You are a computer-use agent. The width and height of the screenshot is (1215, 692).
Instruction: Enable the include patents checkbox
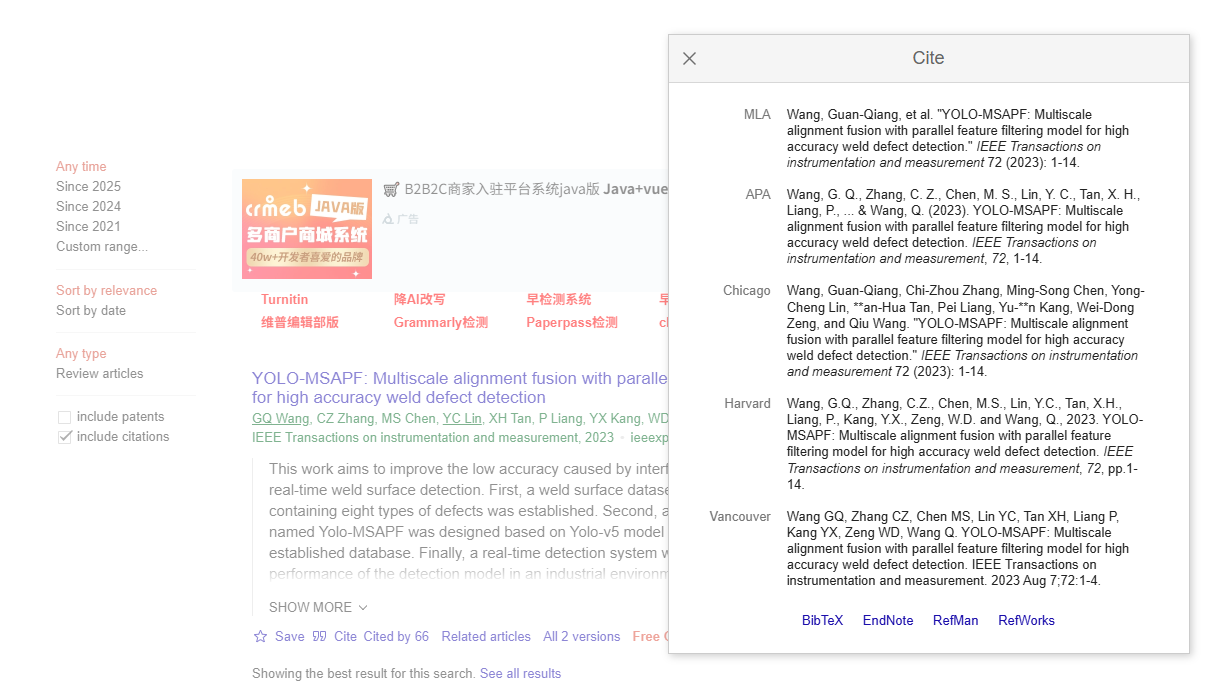tap(65, 416)
